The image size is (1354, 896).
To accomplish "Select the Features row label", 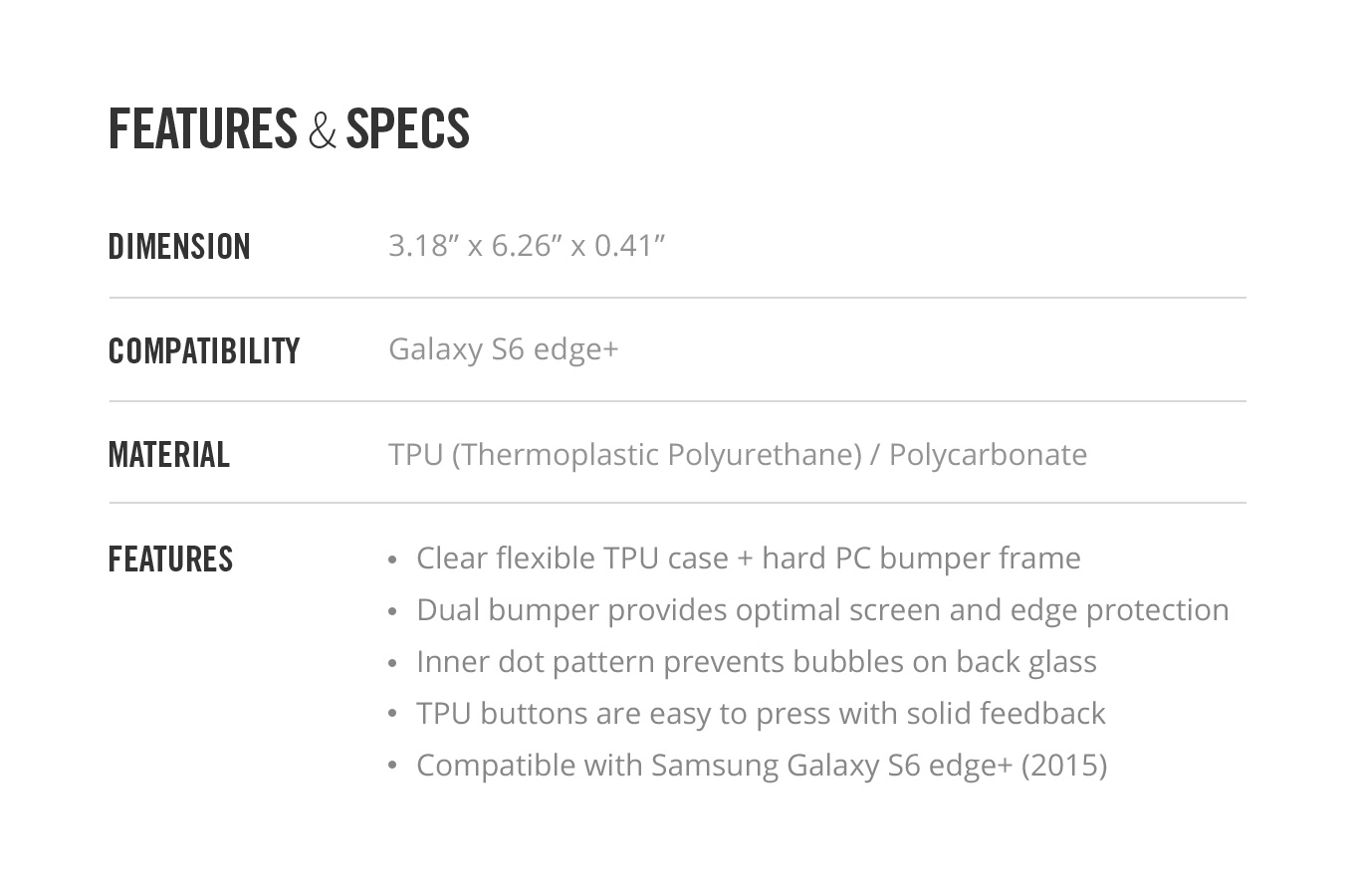I will point(170,560).
